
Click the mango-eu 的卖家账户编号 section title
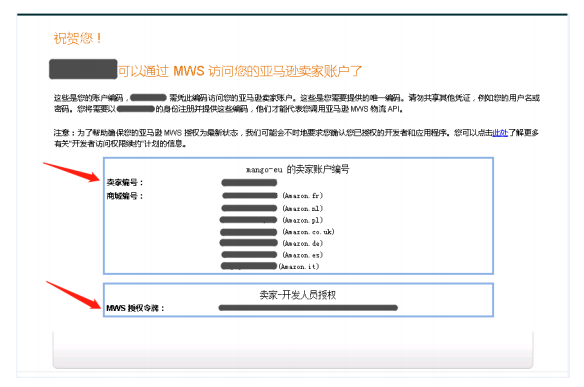tap(298, 169)
